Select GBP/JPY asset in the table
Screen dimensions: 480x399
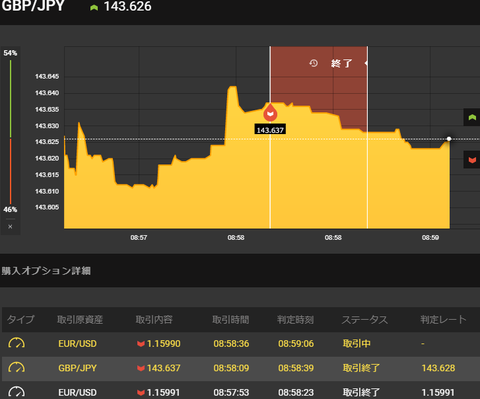[x=77, y=368]
